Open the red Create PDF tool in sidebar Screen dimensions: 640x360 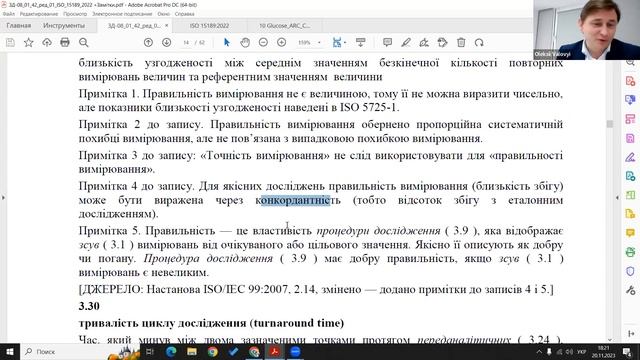pos(630,81)
